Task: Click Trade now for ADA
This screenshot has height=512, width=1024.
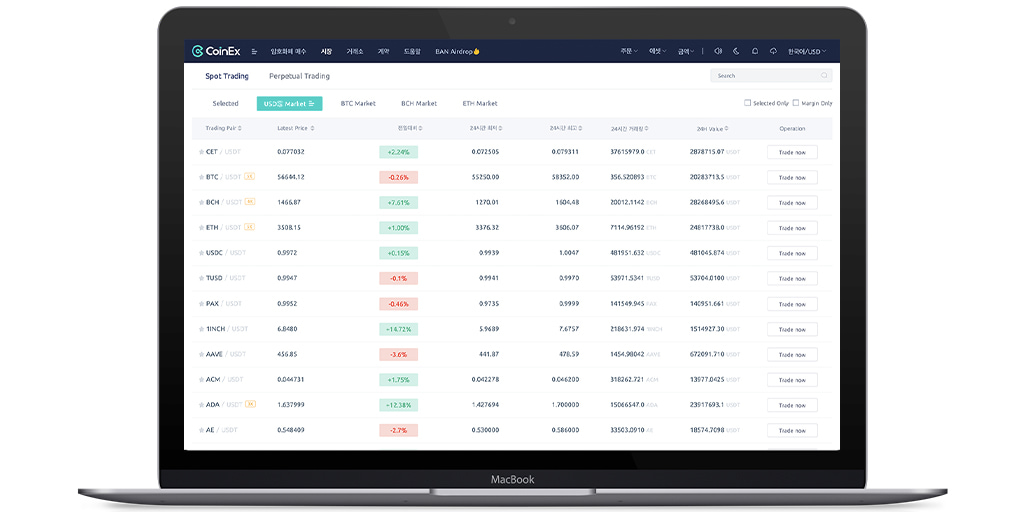Action: (x=792, y=405)
